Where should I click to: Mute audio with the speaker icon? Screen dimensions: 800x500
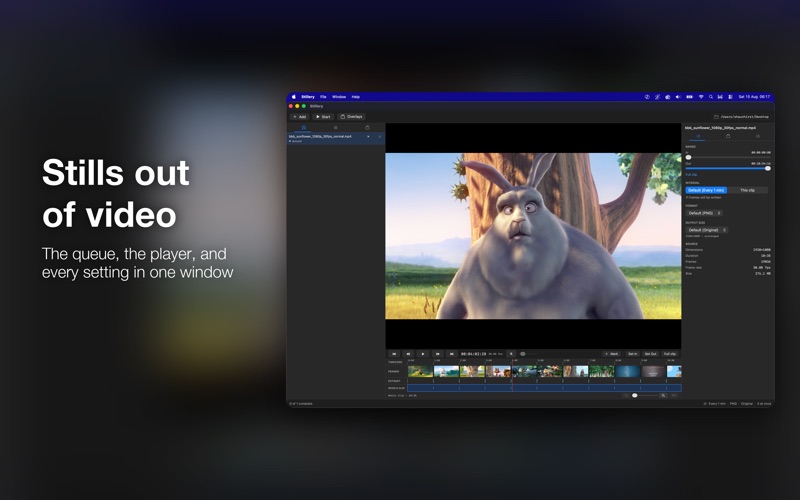[x=511, y=354]
